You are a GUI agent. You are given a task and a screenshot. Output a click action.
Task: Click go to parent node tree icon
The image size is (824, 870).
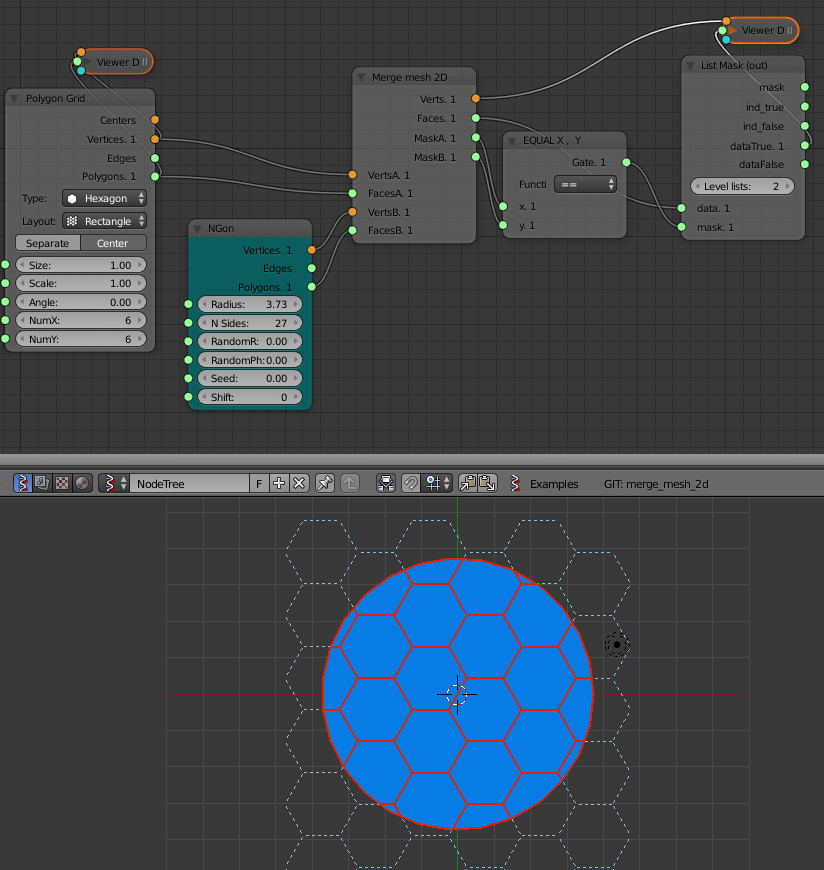click(350, 483)
